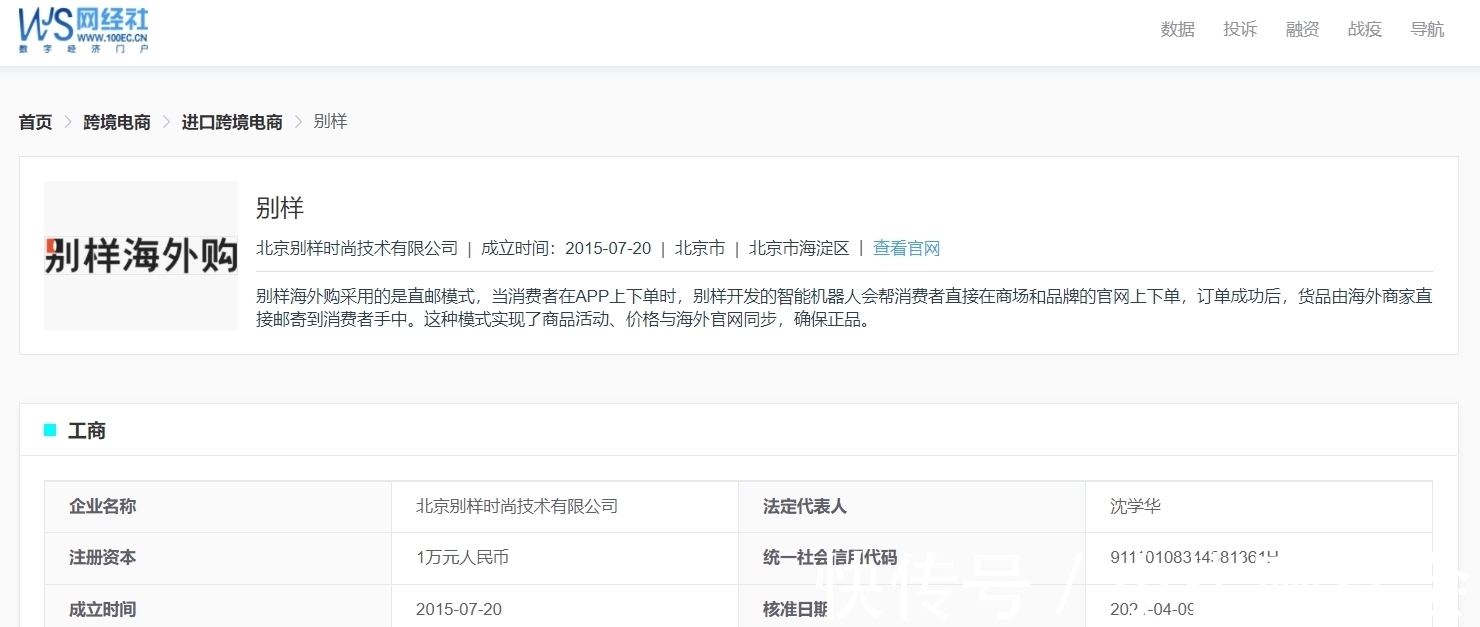Select 融资 in the top navigation
Viewport: 1480px width, 627px height.
coord(1302,29)
